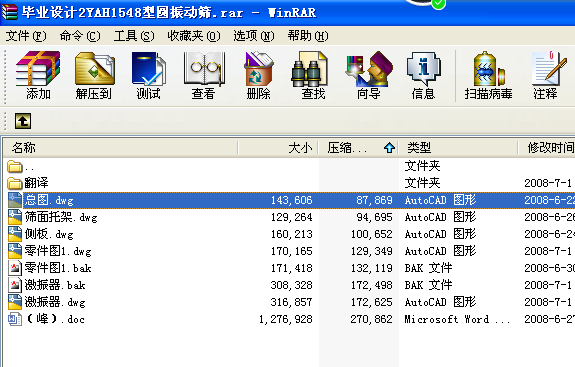Click size value 171,418
Screen dimensions: 575x367
(292, 268)
